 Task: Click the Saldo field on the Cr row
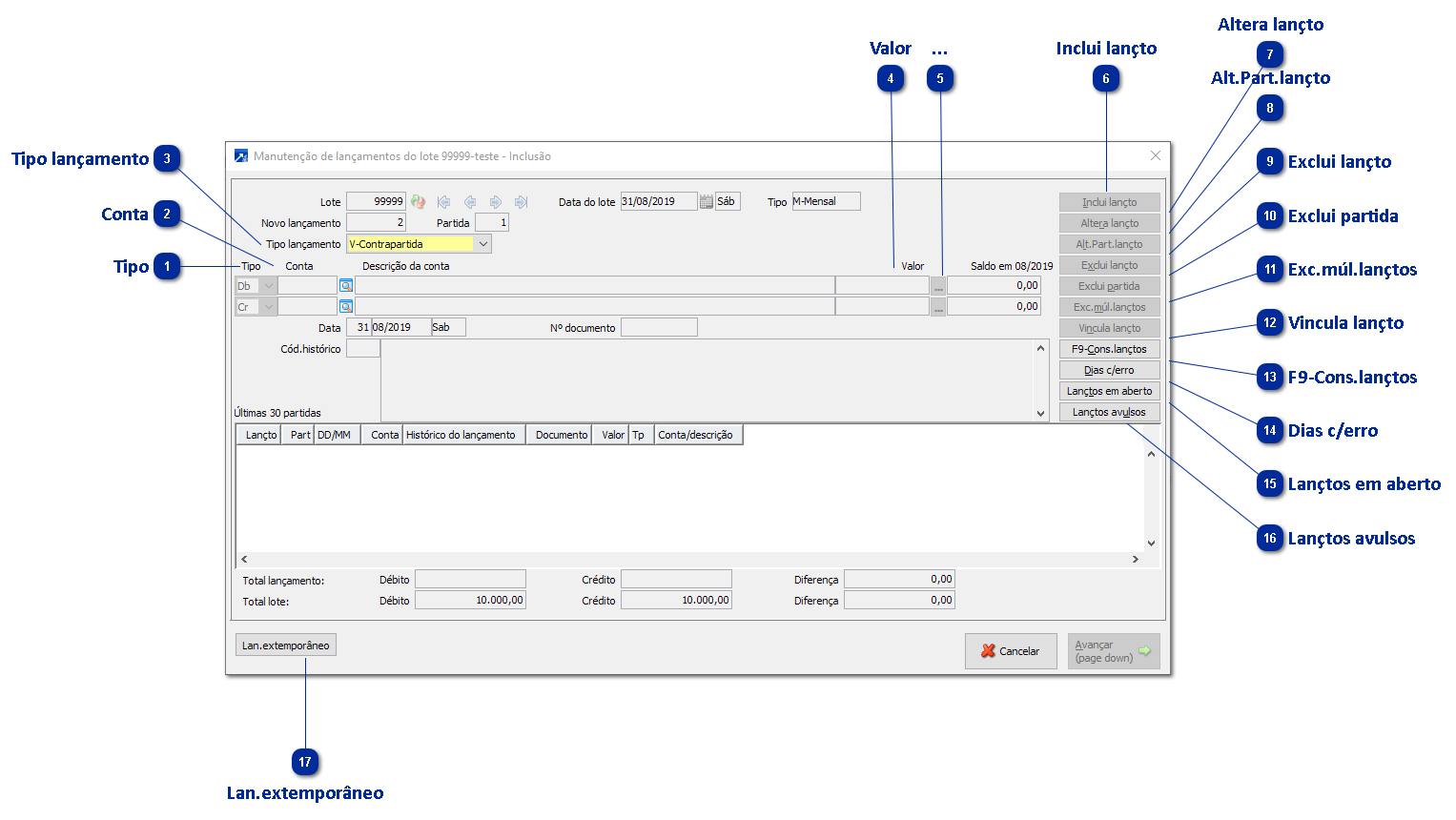coord(994,306)
